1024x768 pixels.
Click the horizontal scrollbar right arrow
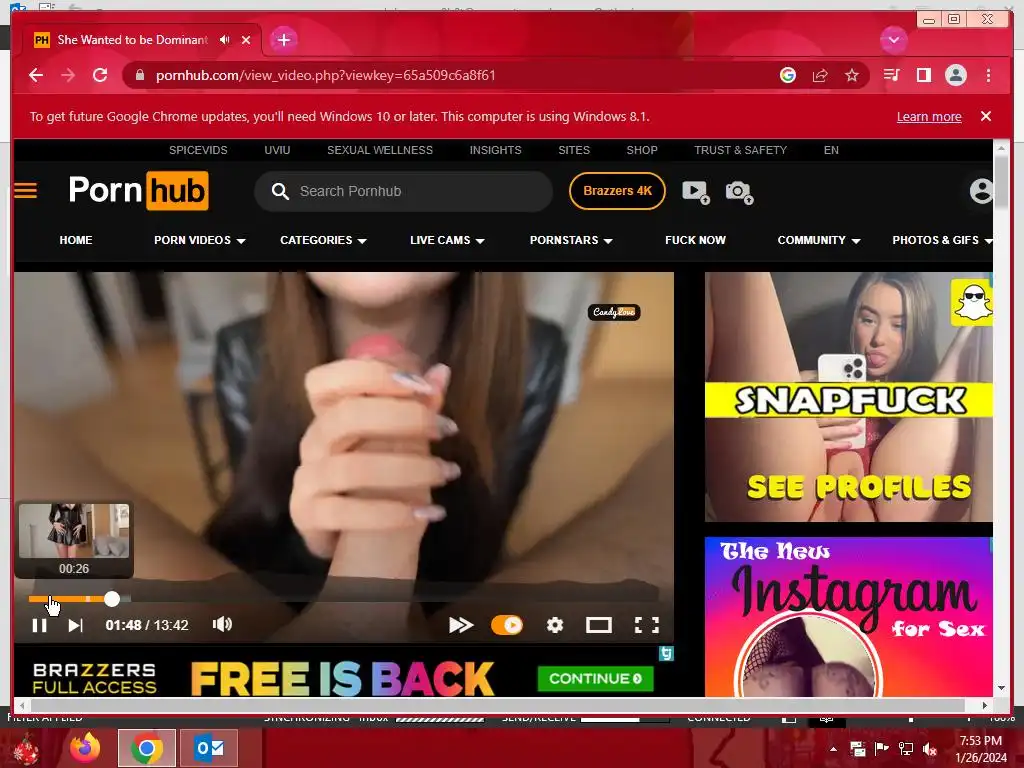(x=985, y=705)
